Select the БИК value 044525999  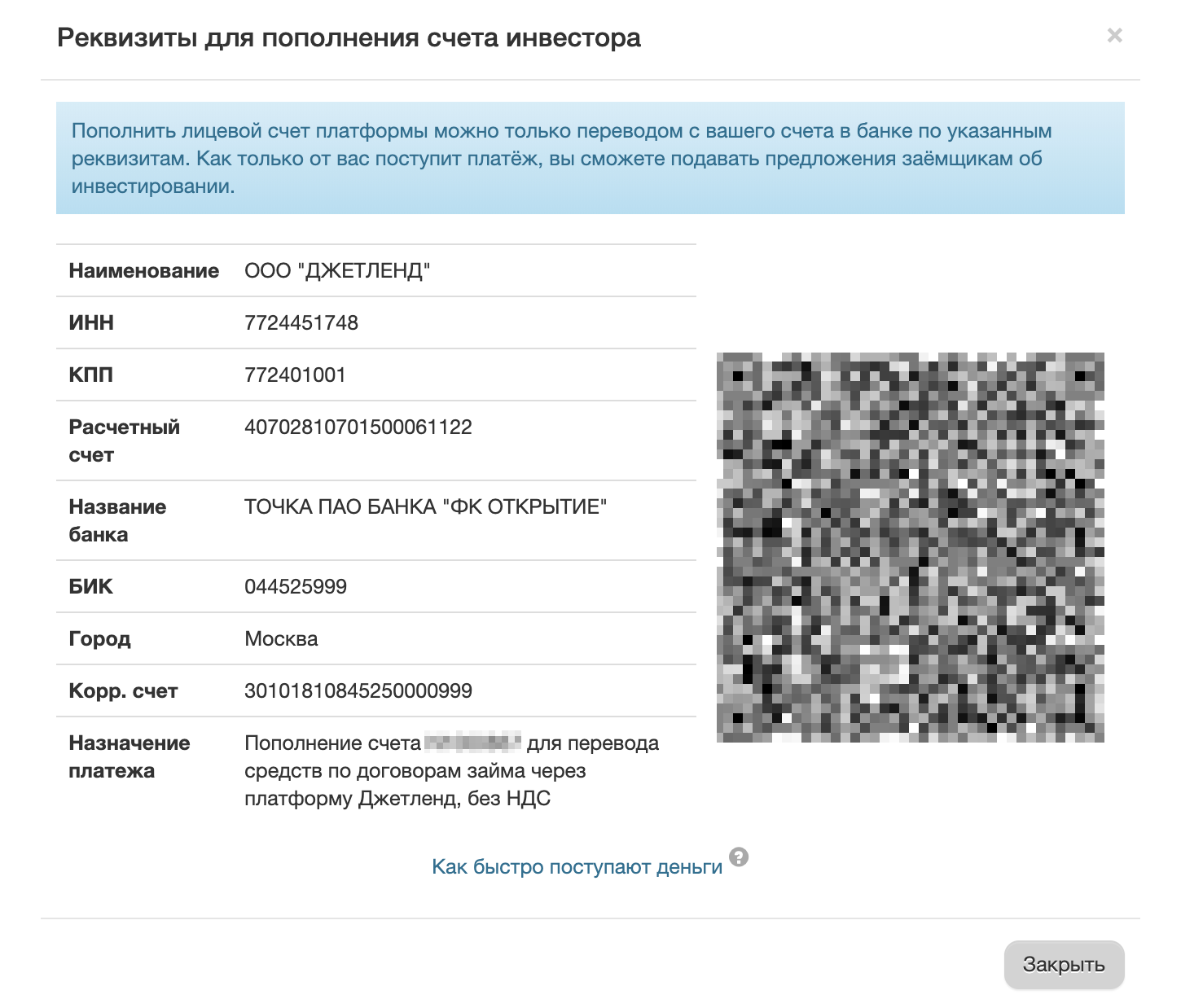click(296, 586)
